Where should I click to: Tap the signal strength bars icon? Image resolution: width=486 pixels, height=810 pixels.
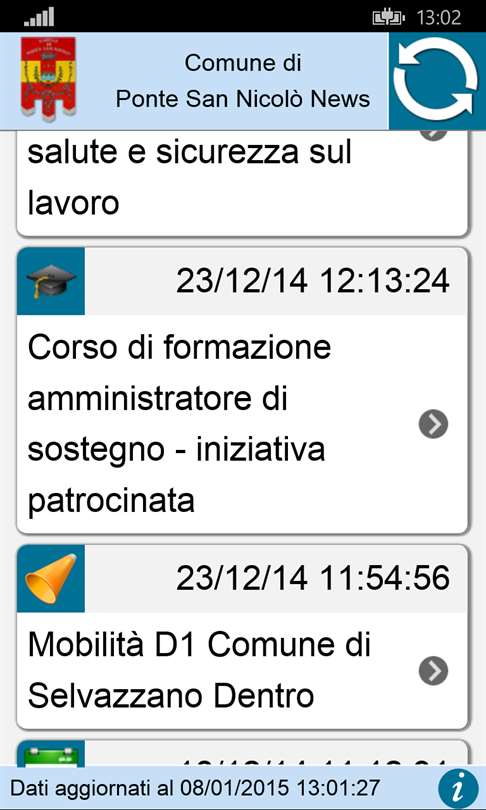(x=39, y=17)
